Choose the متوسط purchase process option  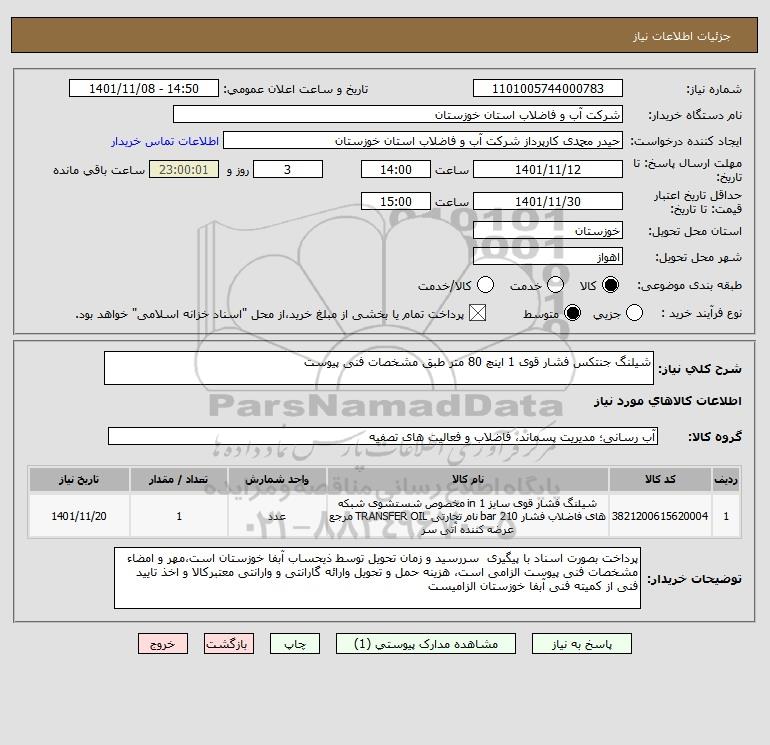(x=572, y=313)
